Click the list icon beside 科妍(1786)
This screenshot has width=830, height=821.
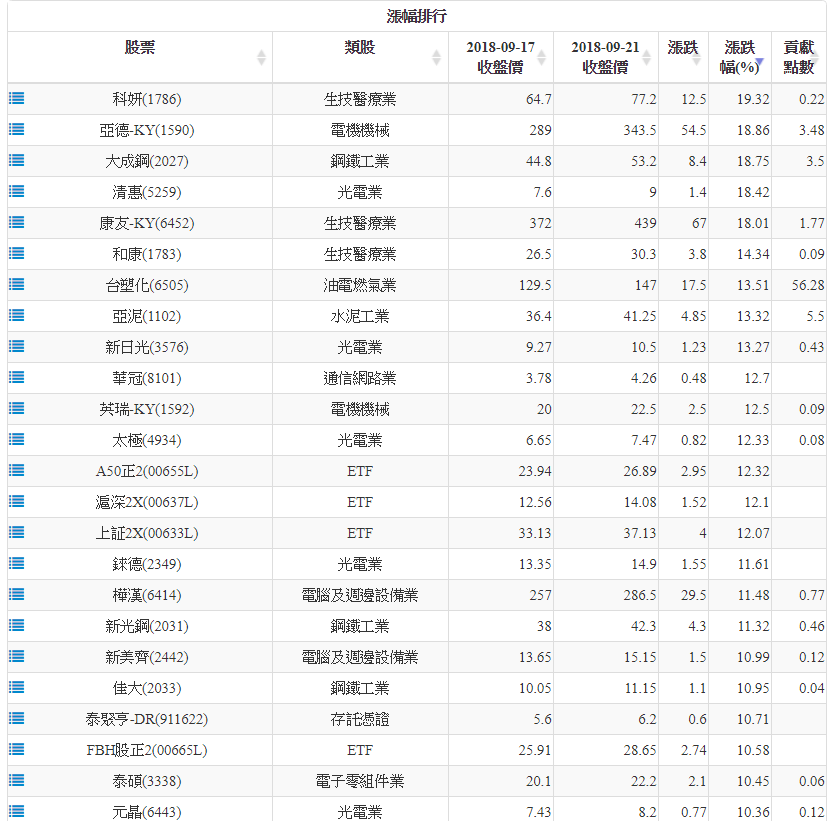pyautogui.click(x=16, y=98)
